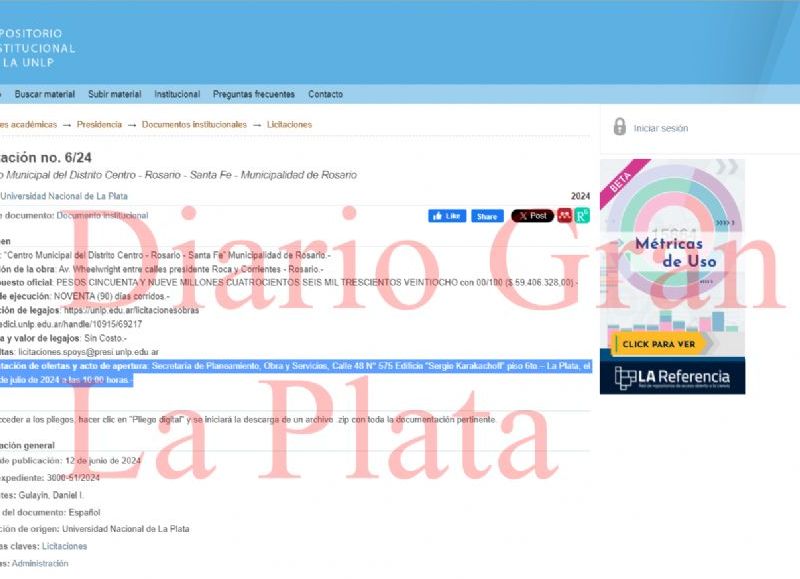Click the LA Referencia logo
The height and width of the screenshot is (579, 800).
point(672,377)
